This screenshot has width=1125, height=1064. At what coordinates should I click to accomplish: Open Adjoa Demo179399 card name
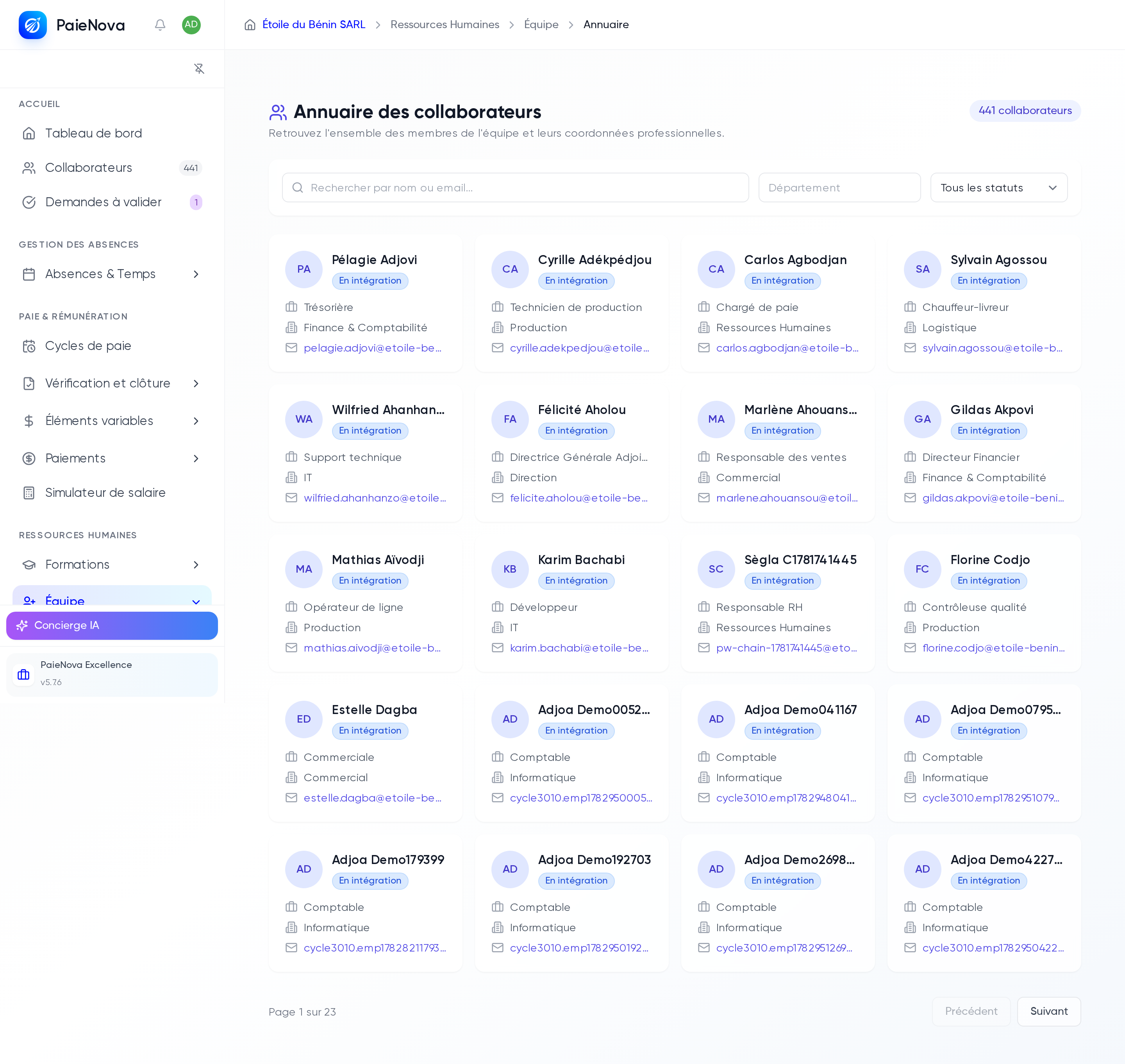pos(388,860)
